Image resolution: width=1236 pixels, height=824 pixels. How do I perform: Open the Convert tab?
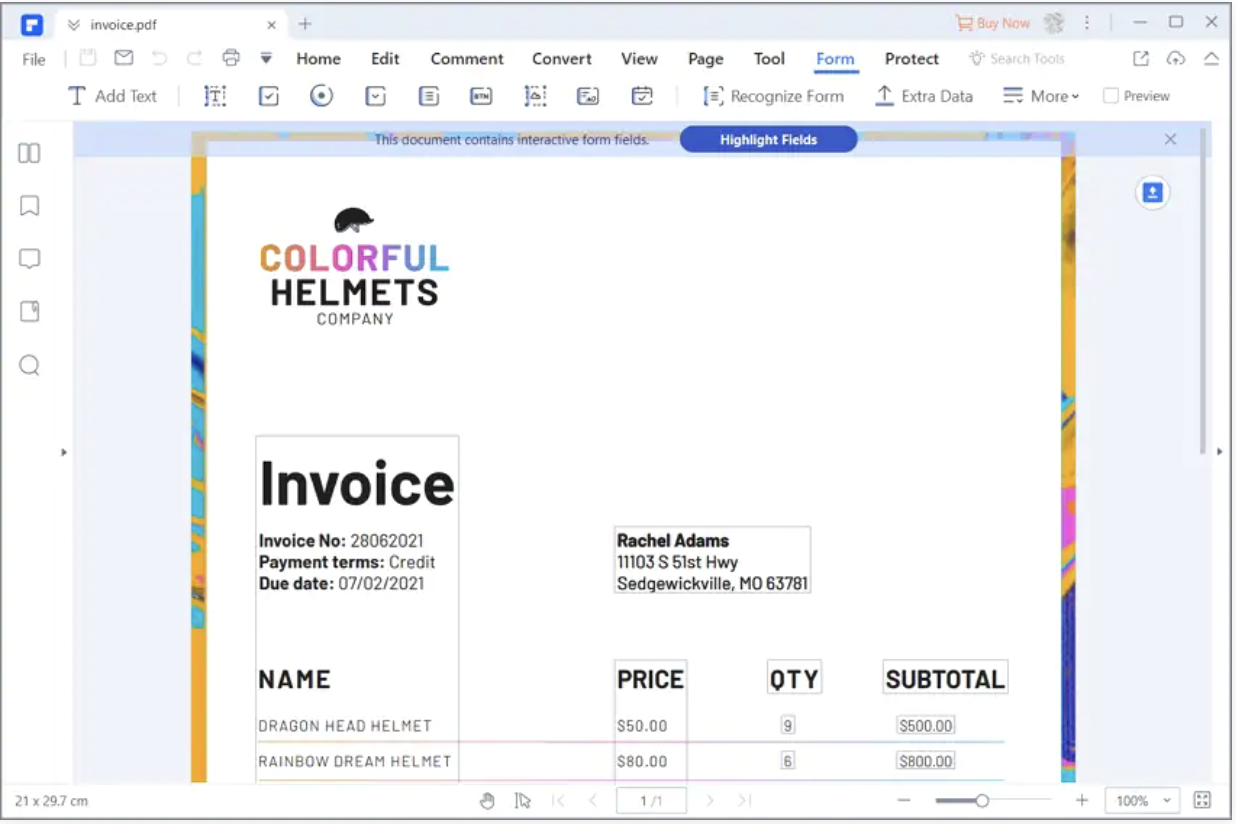tap(561, 59)
